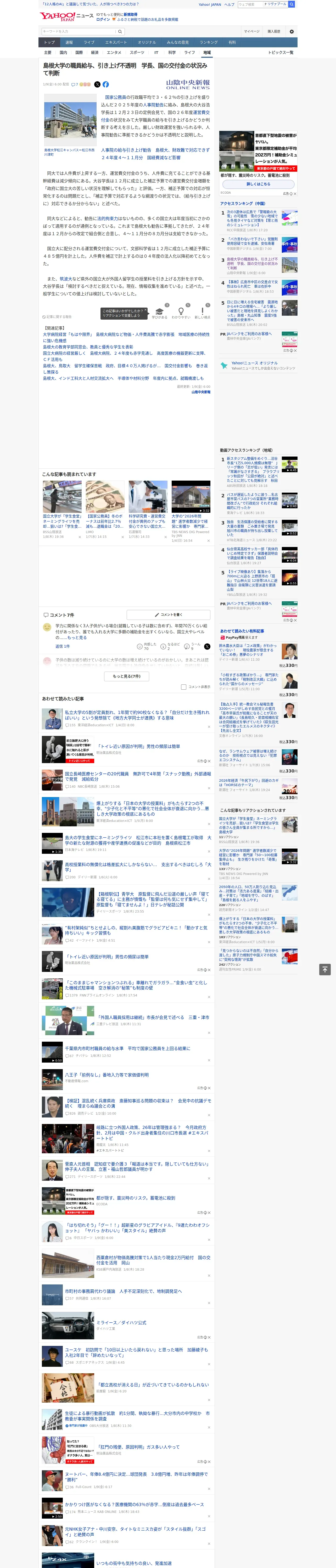Open the ライブ tab in the dark menu
Viewport: 336px width, 1568px height.
[89, 42]
